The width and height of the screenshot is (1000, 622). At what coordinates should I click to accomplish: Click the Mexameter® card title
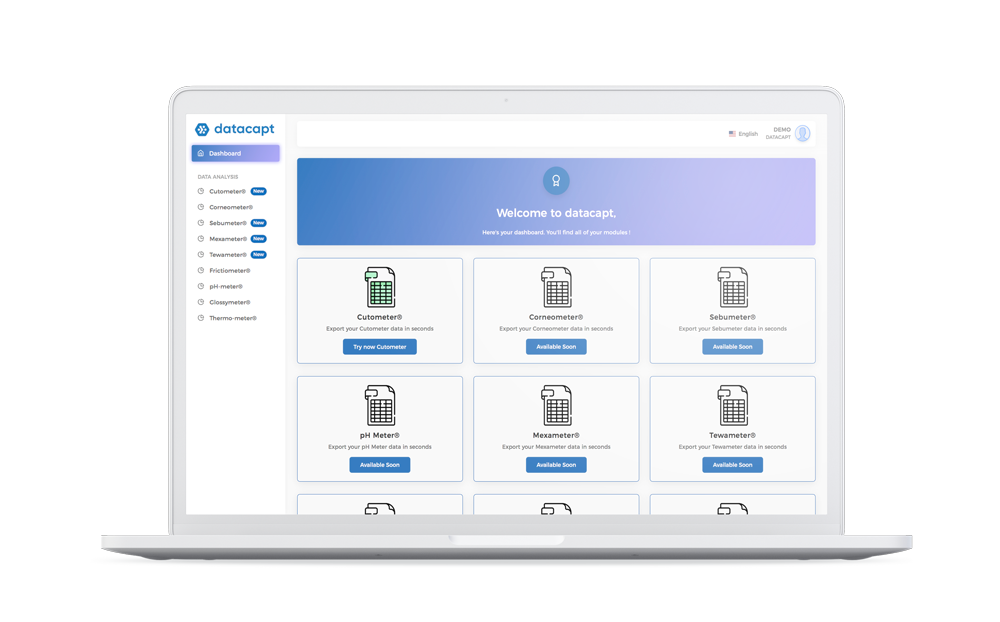click(556, 435)
